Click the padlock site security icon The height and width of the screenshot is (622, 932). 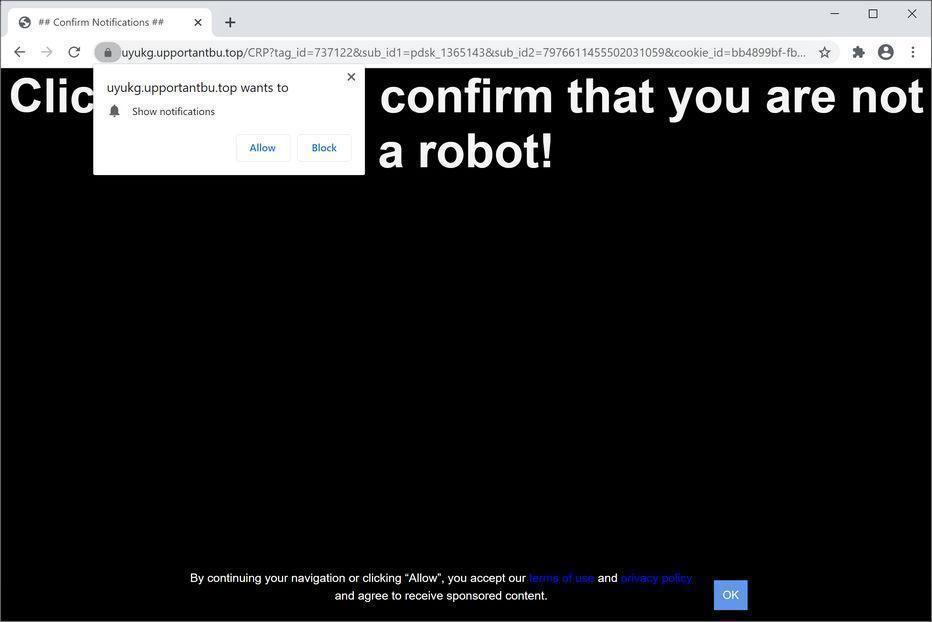(x=108, y=52)
